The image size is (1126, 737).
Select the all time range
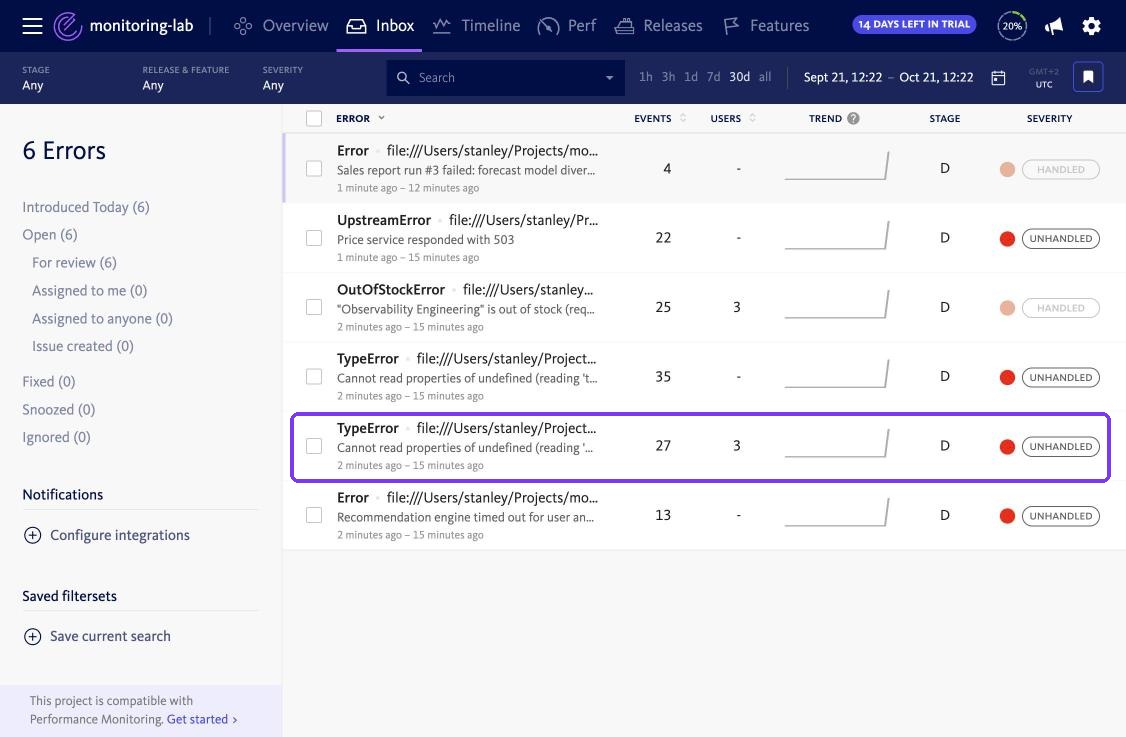coord(765,77)
